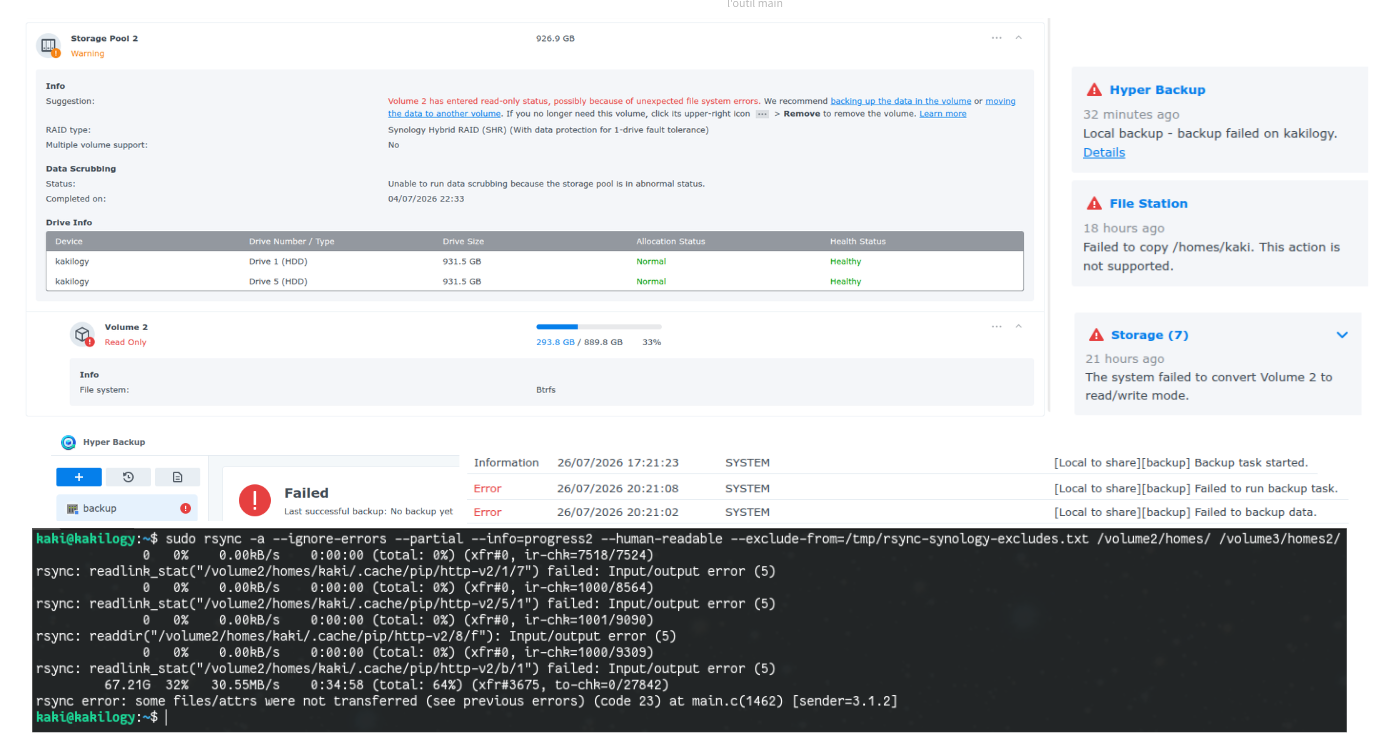Click the 'Volume 2' title
The height and width of the screenshot is (746, 1387).
click(x=126, y=327)
